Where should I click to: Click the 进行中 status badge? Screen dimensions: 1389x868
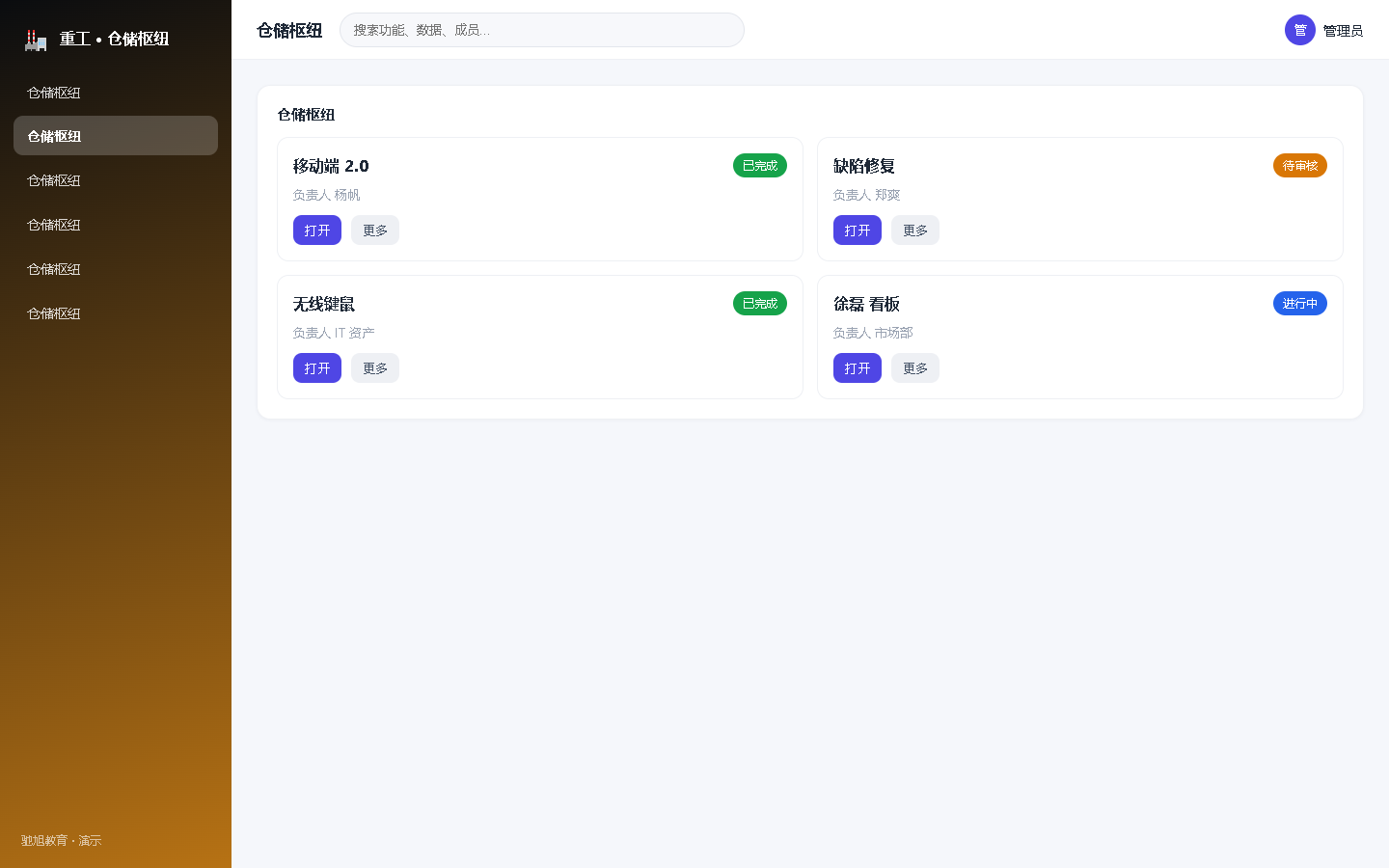(1300, 304)
